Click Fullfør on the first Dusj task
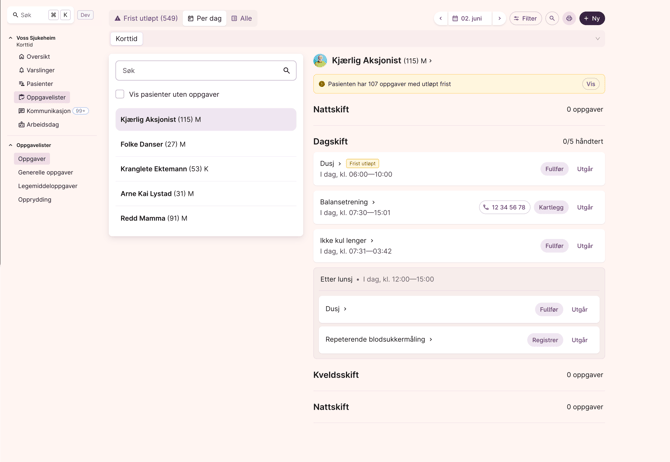This screenshot has width=670, height=462. pyautogui.click(x=554, y=169)
